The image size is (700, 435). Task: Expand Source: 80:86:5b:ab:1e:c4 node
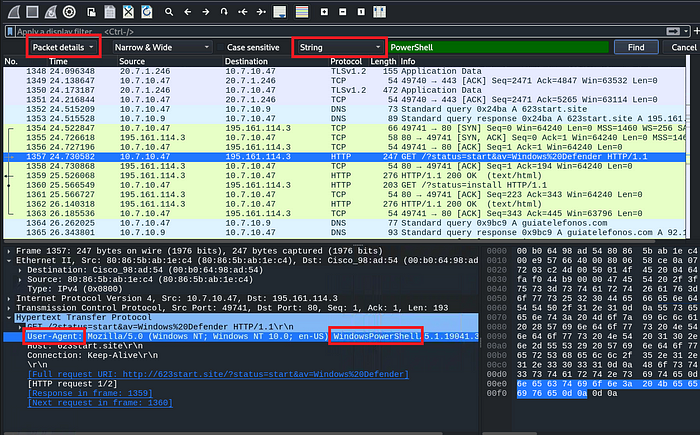click(20, 280)
